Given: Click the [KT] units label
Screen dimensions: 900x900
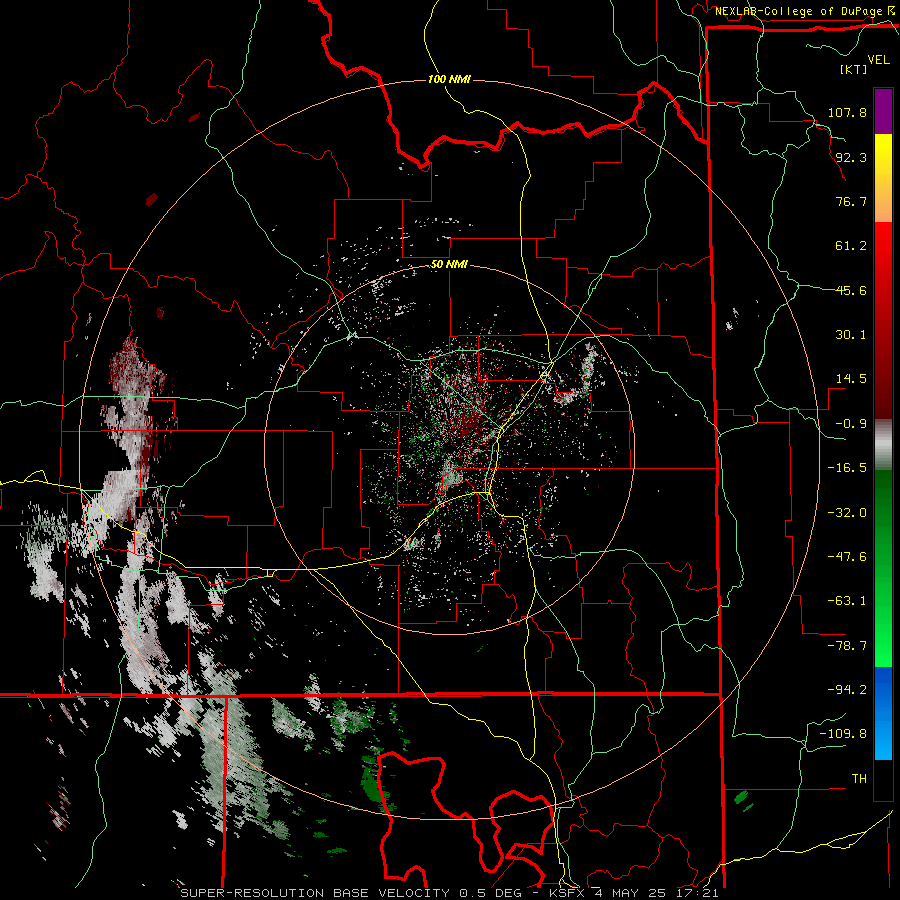Looking at the screenshot, I should pyautogui.click(x=853, y=70).
